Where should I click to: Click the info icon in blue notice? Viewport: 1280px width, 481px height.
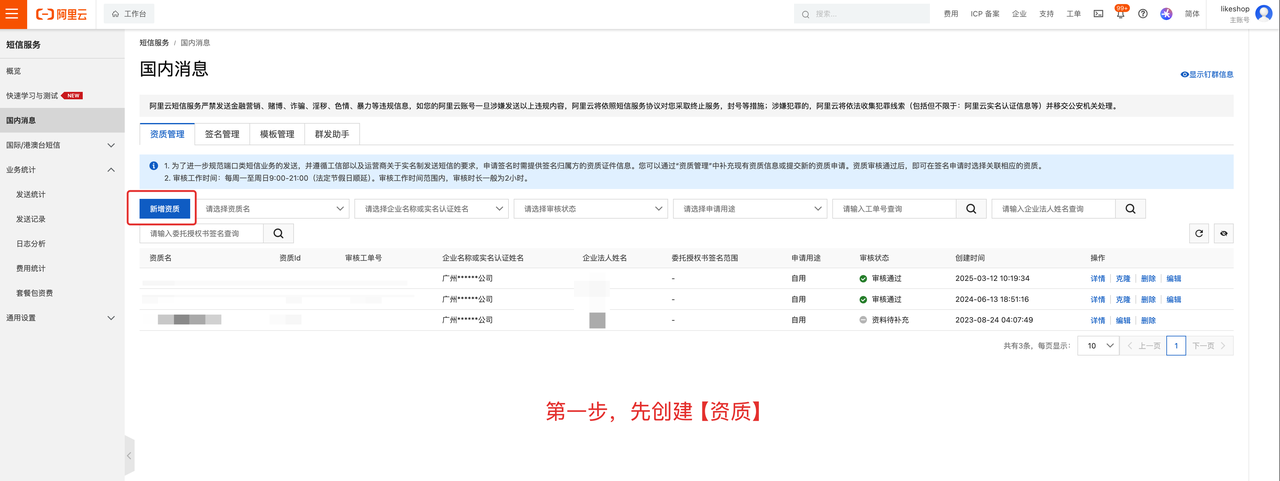coord(154,165)
